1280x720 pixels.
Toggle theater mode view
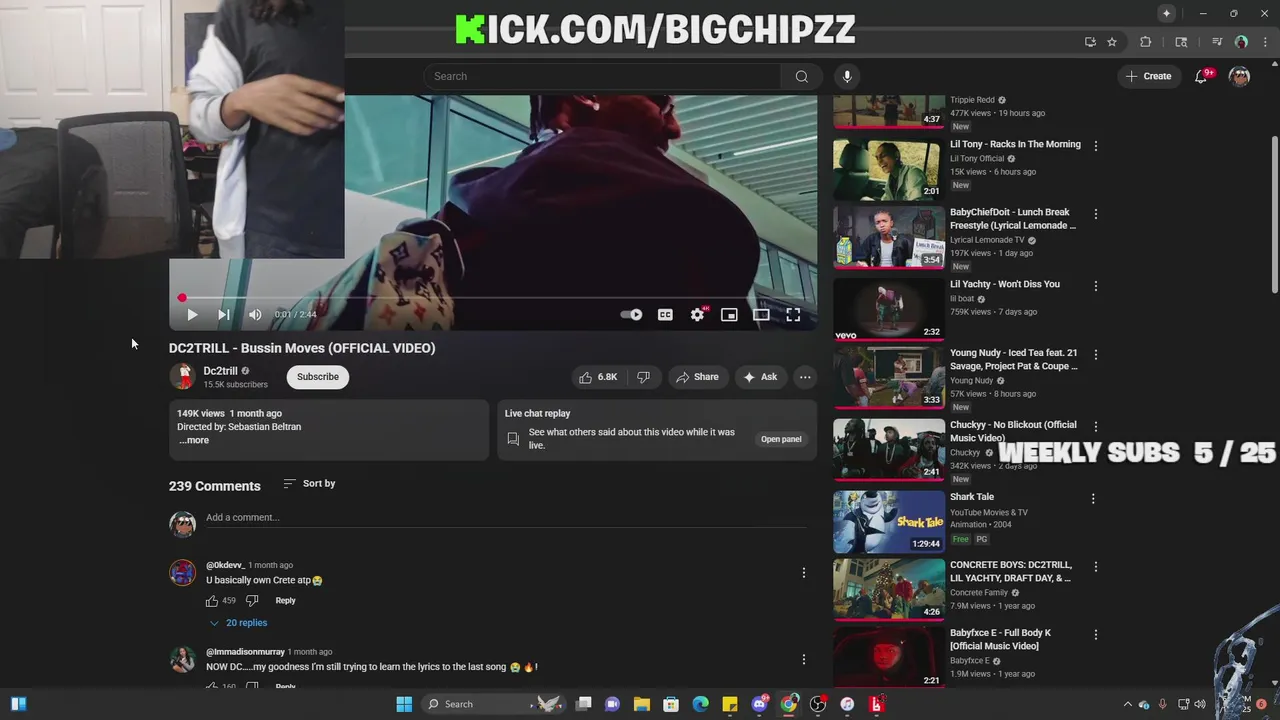click(761, 314)
